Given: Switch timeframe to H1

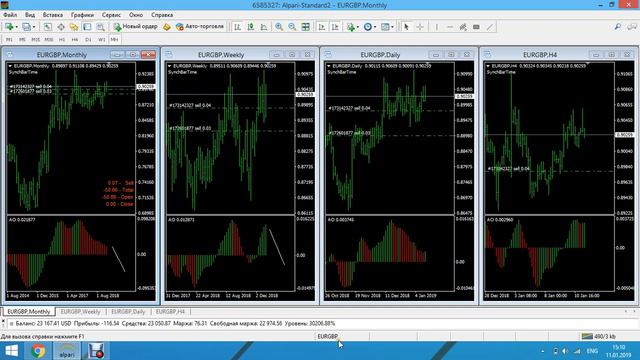Looking at the screenshot, I should pos(62,40).
